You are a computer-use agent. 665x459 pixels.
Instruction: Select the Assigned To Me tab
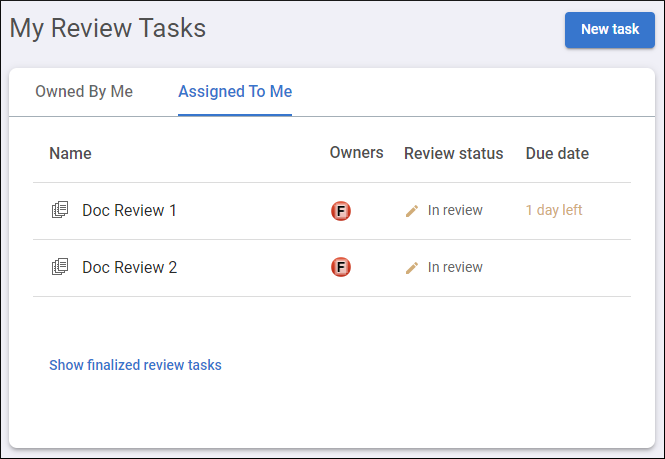[235, 92]
